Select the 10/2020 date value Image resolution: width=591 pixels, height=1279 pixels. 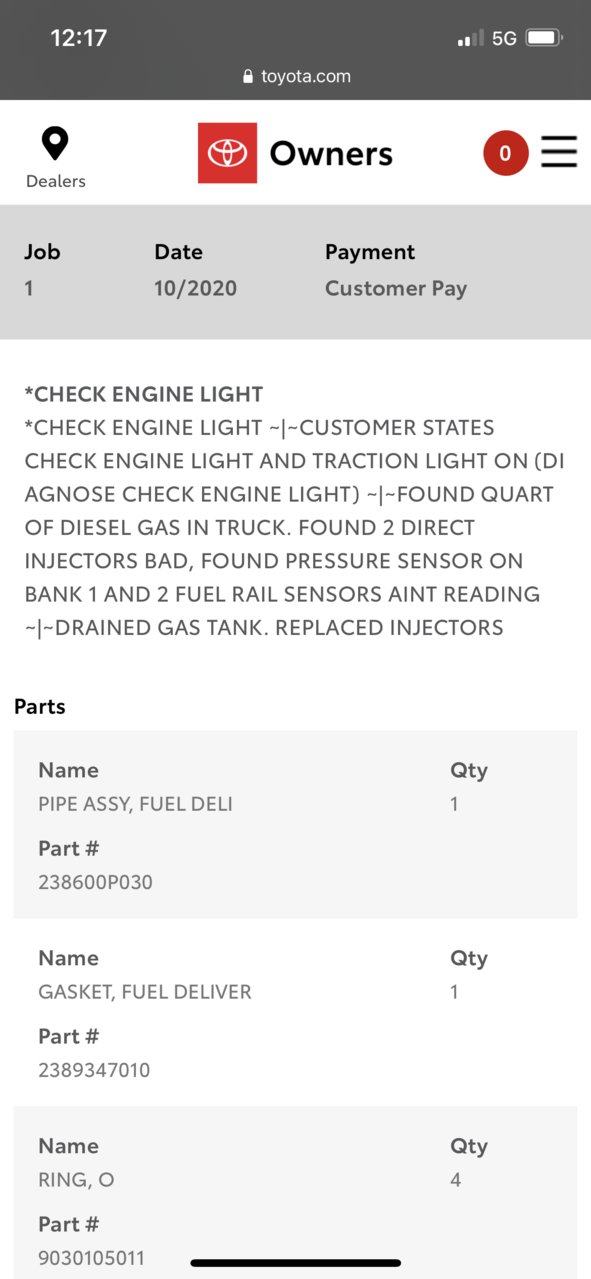pyautogui.click(x=195, y=288)
